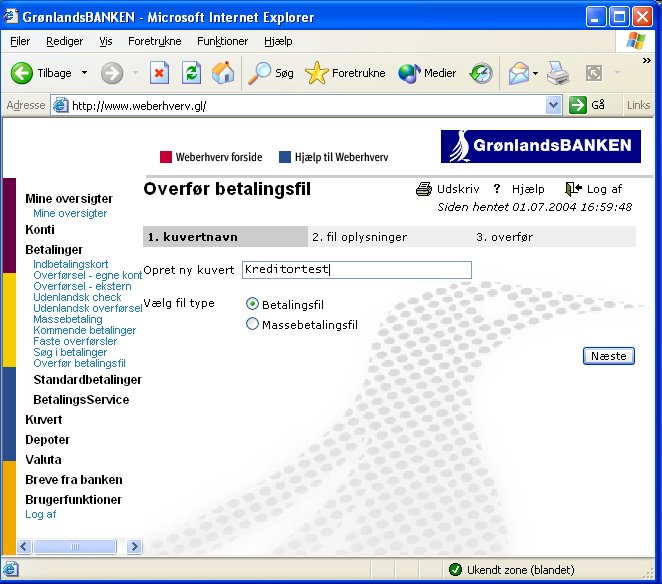Click the greyed-out resize toolbar icon
Screen dimensions: 662x584
click(x=594, y=73)
